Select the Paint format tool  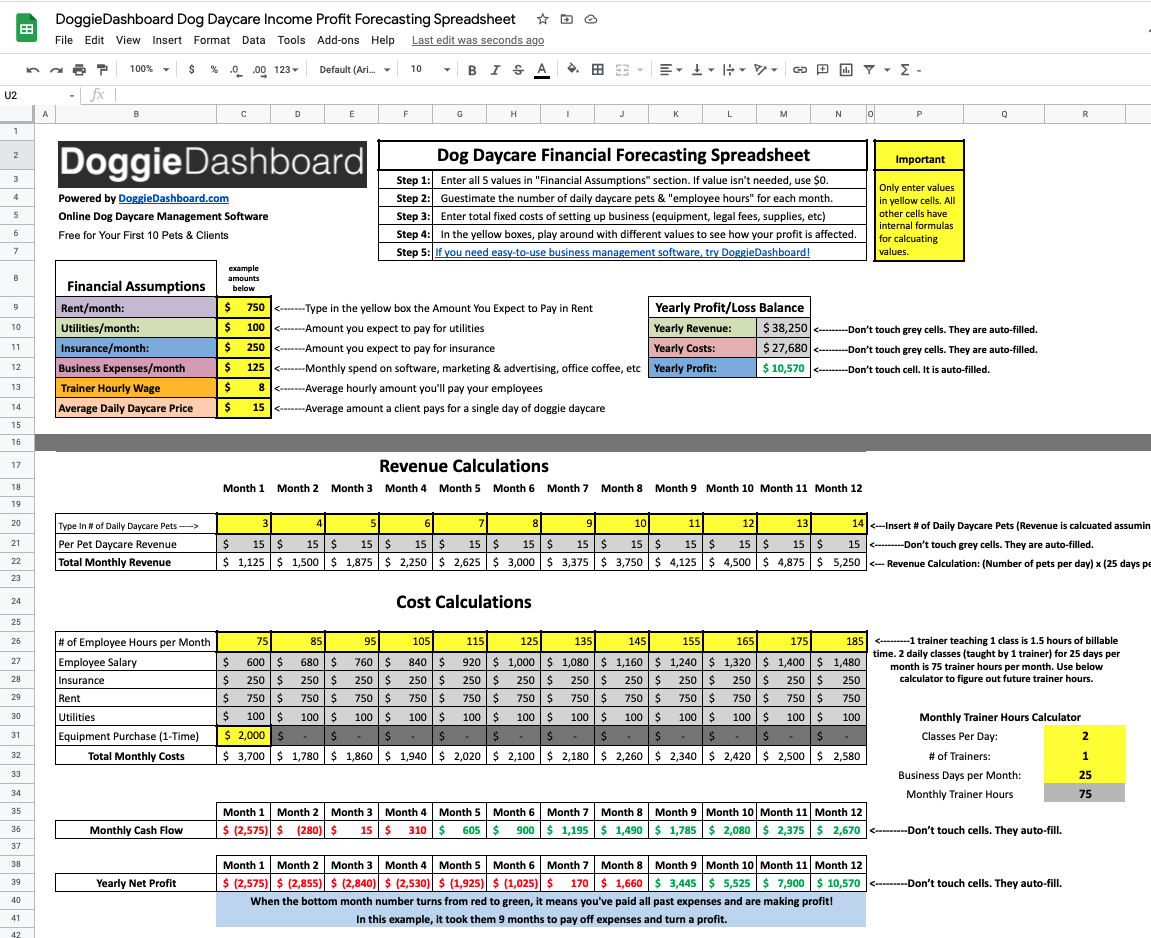click(x=102, y=70)
